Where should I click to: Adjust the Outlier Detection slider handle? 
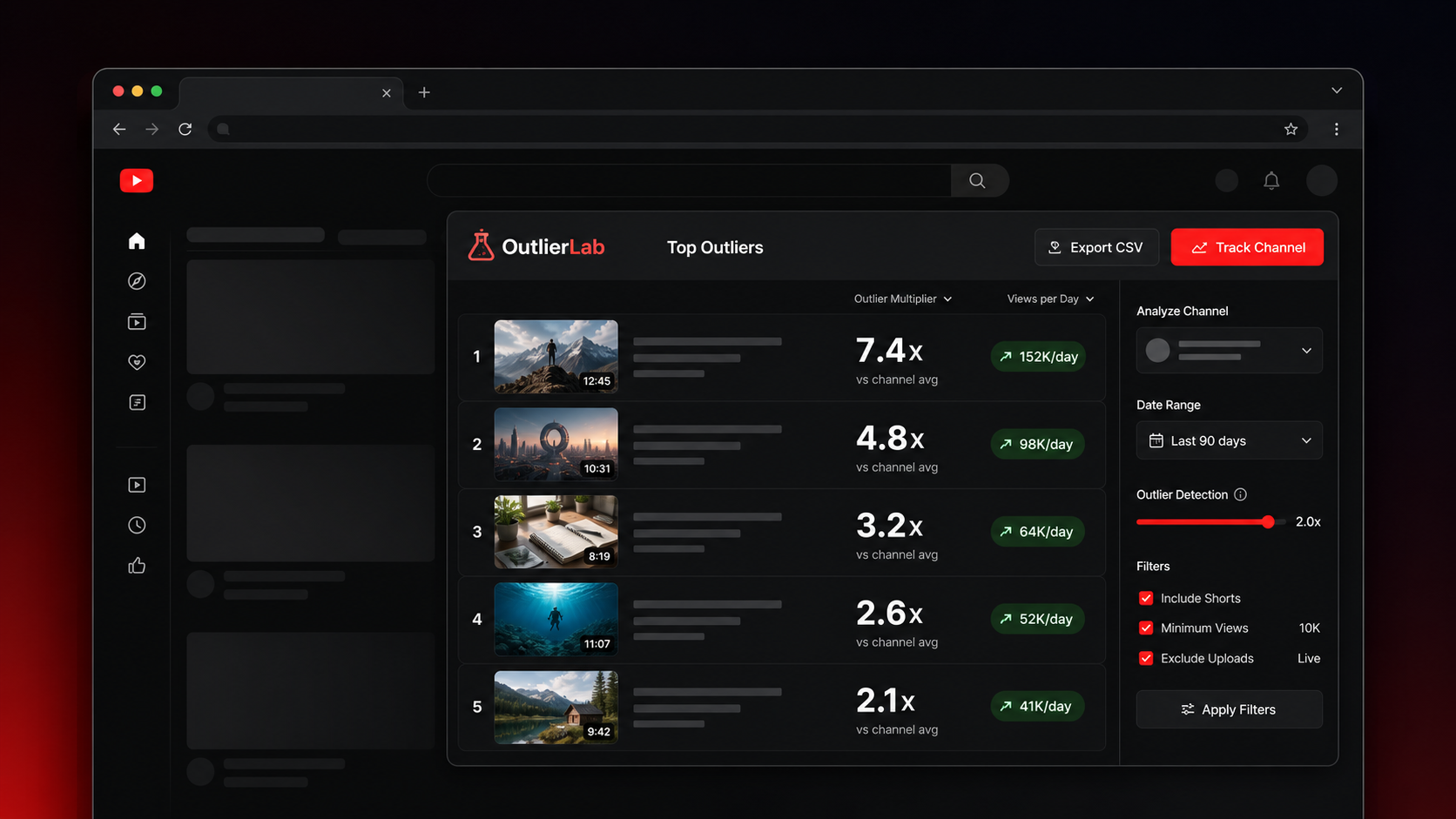1268,521
